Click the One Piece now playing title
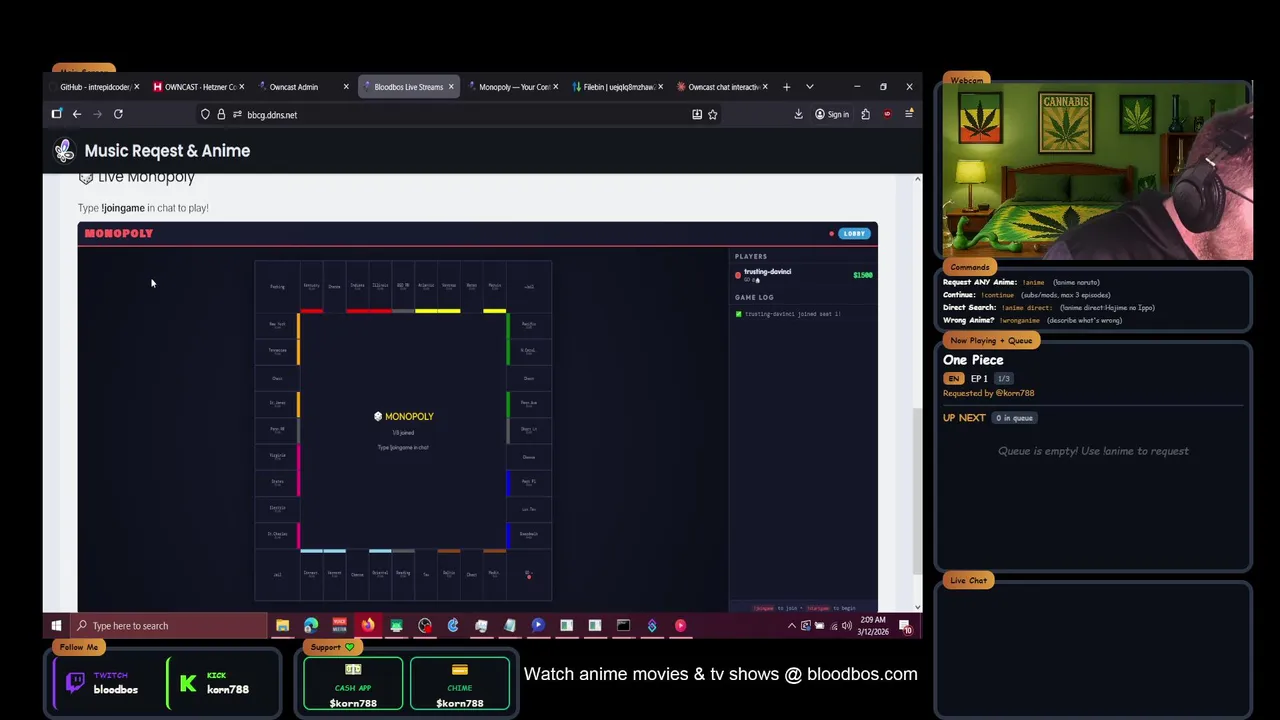1280x720 pixels. point(973,360)
